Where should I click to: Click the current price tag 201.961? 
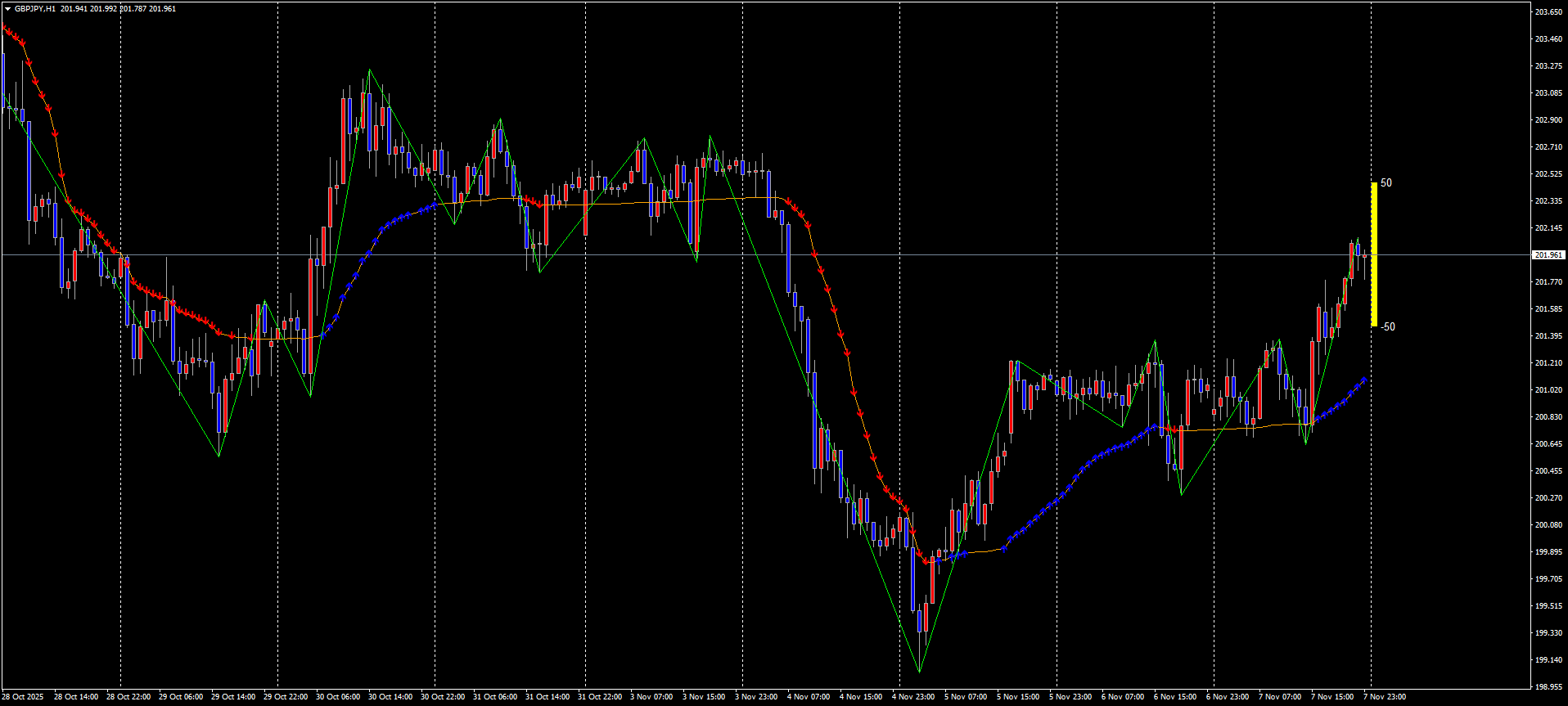1548,255
